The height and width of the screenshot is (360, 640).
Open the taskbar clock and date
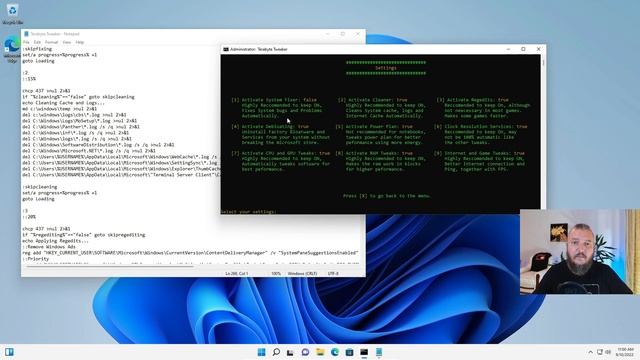[625, 352]
